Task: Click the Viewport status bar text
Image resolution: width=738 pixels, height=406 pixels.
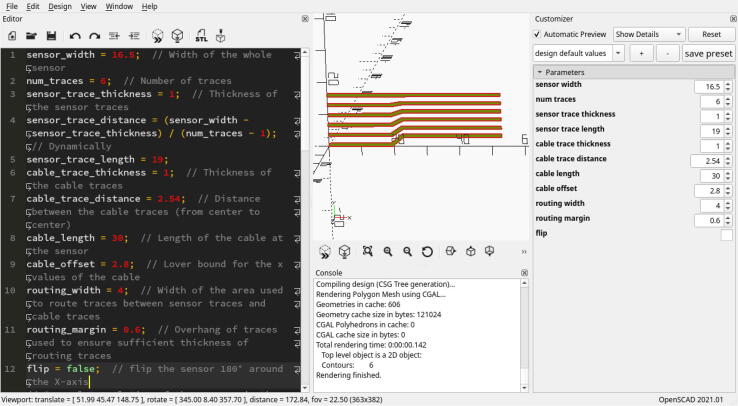Action: (192, 400)
